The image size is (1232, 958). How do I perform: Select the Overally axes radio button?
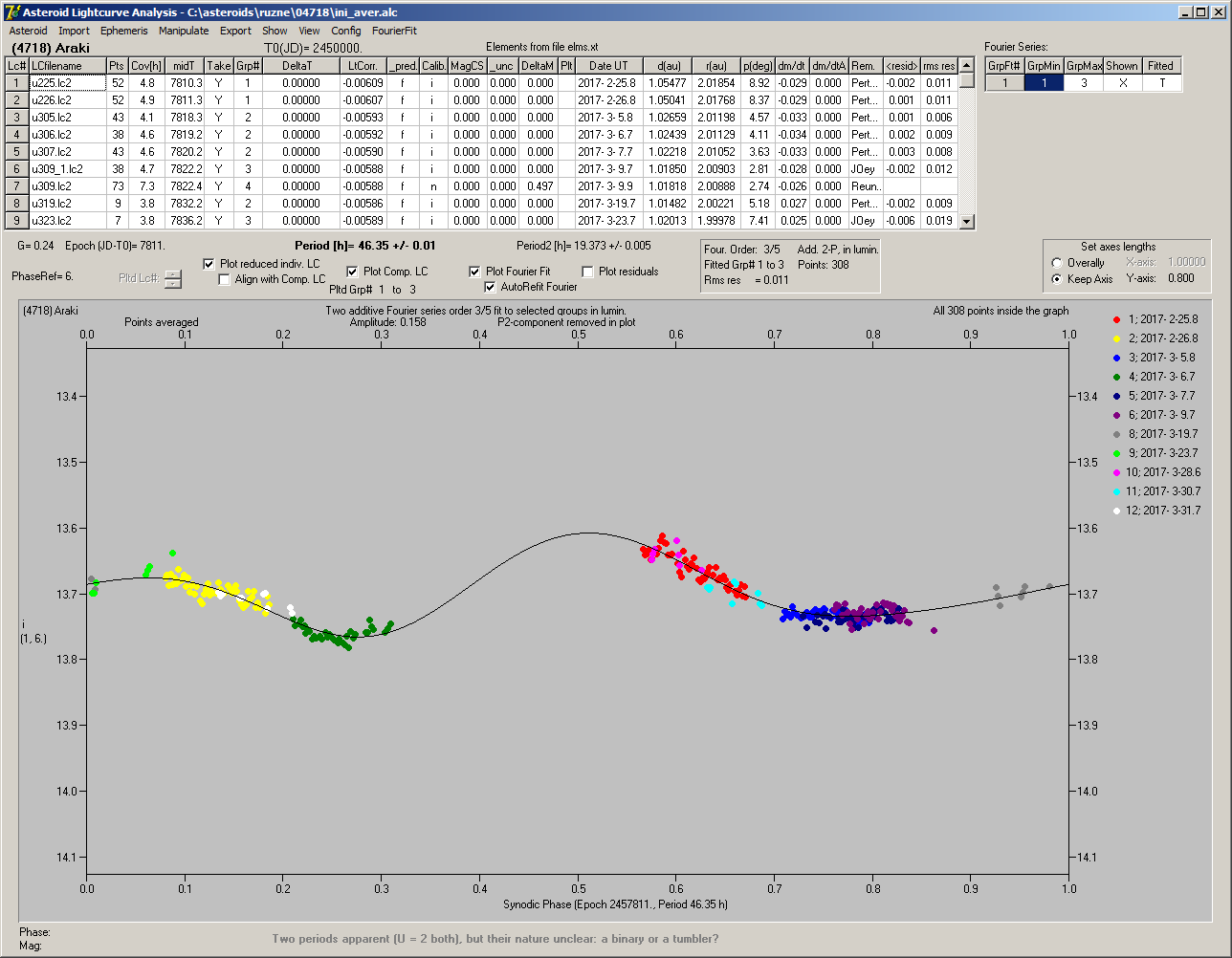coord(1056,263)
